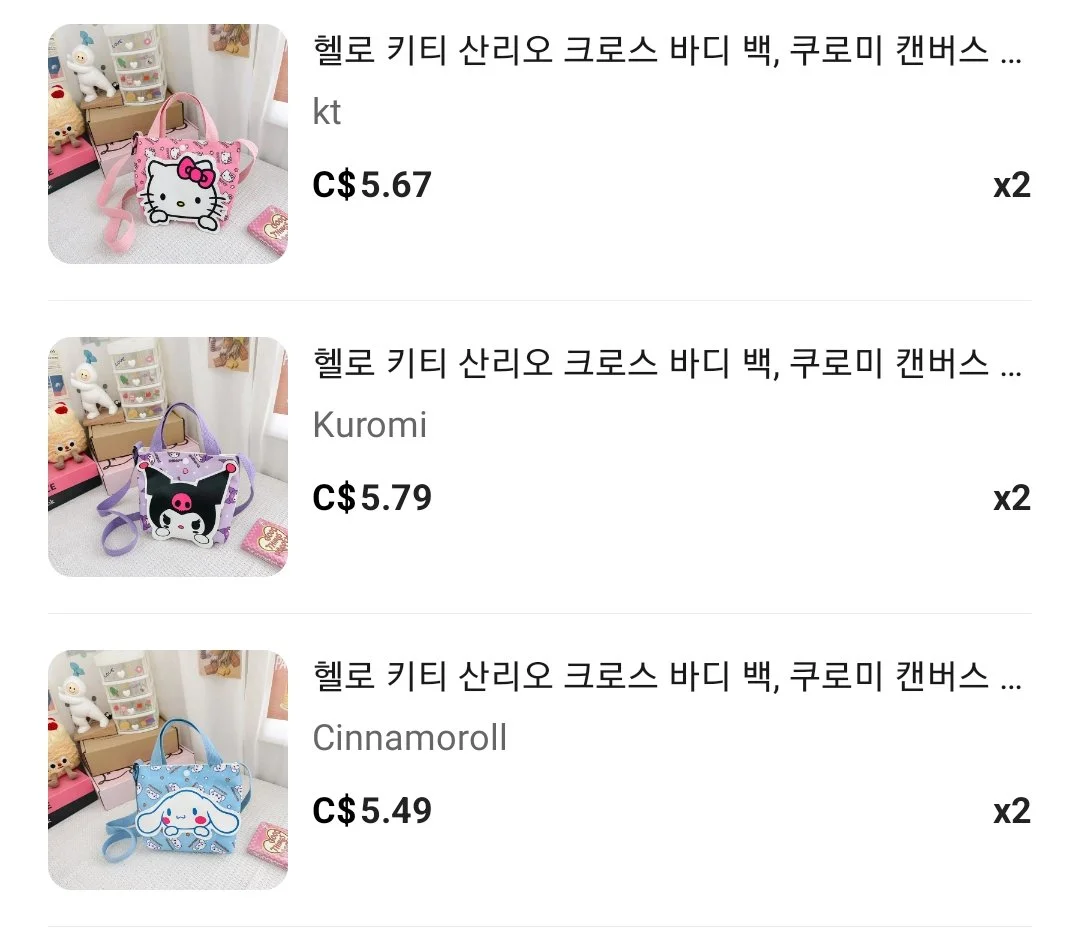Open the product title above Cinnamoroll variant

click(x=667, y=675)
